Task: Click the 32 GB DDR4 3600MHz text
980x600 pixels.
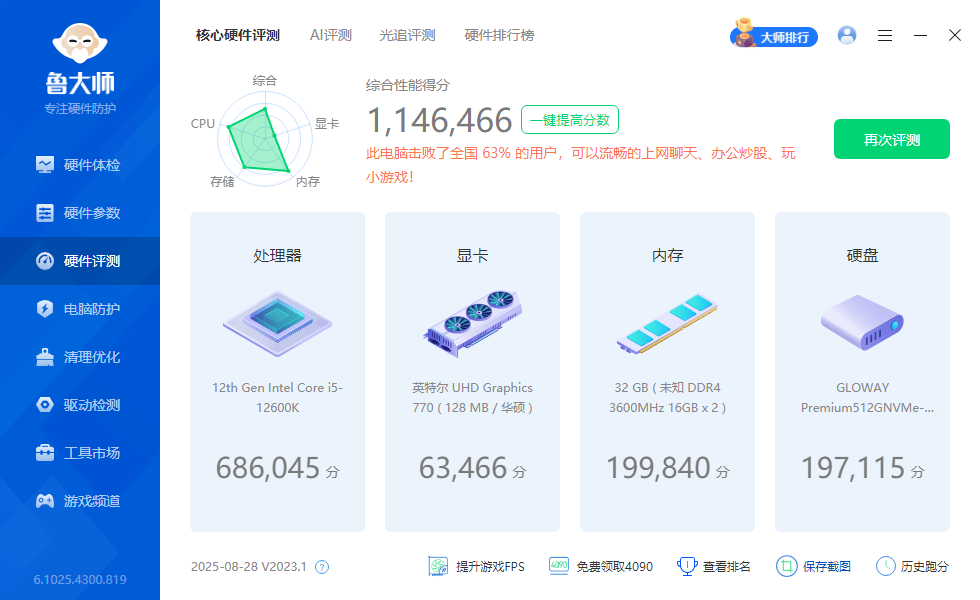Action: 668,398
